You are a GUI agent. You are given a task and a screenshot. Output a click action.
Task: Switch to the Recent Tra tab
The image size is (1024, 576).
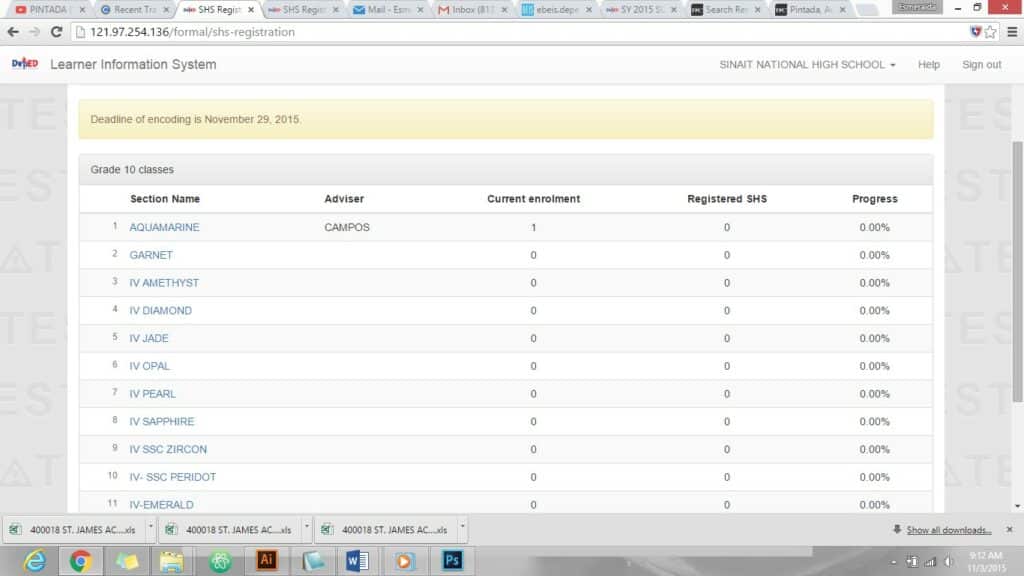click(x=133, y=10)
